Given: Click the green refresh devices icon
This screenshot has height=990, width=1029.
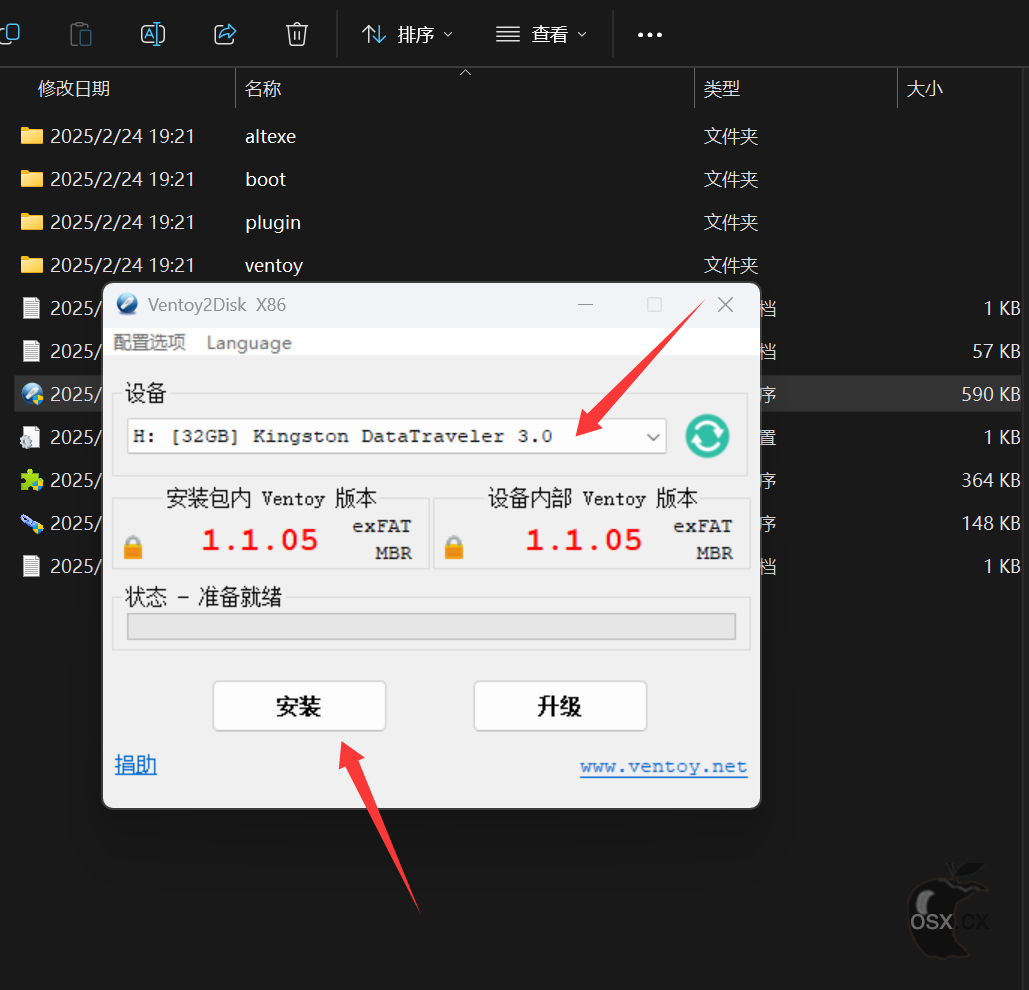Looking at the screenshot, I should [x=707, y=436].
